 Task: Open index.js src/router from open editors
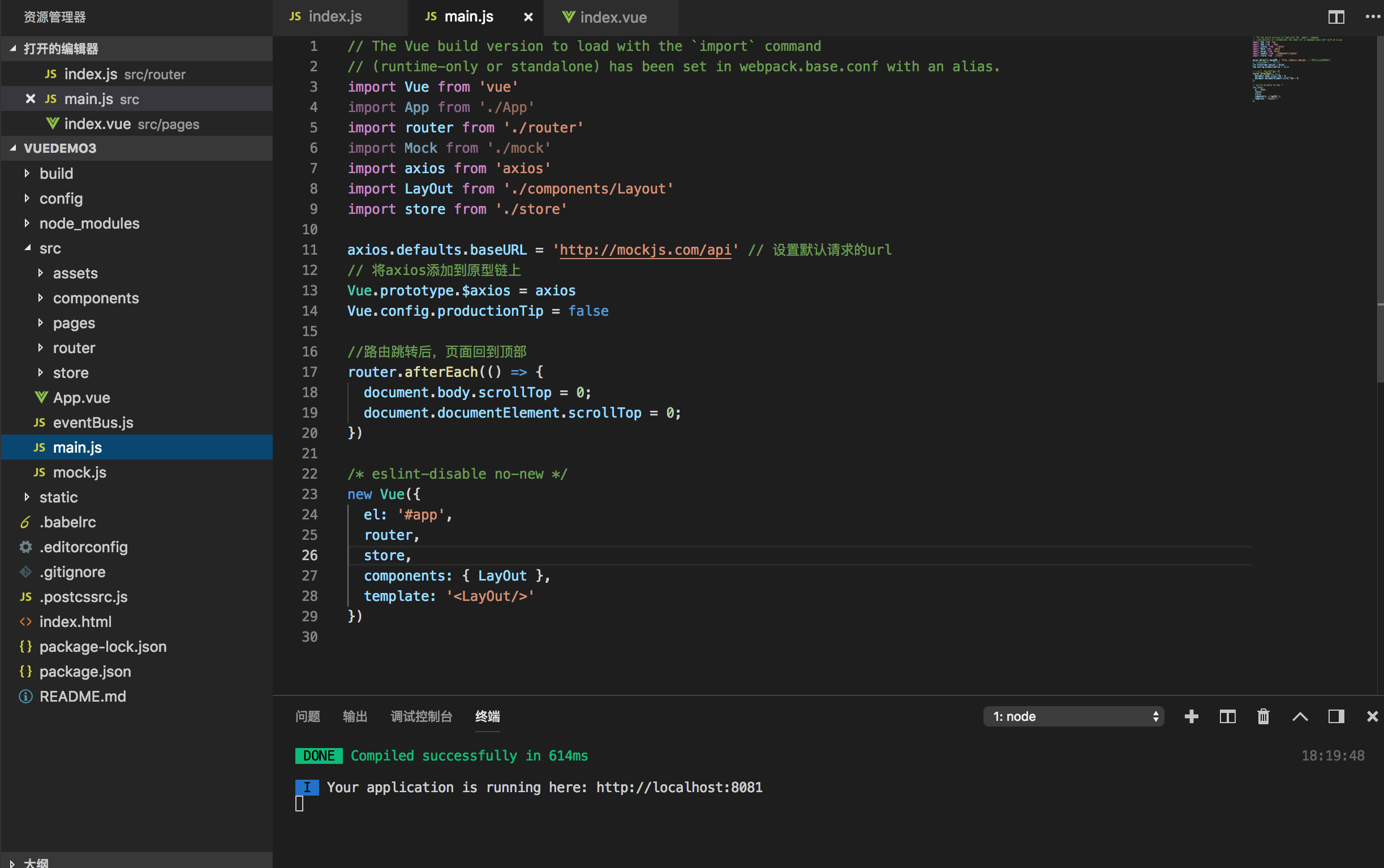[x=136, y=74]
